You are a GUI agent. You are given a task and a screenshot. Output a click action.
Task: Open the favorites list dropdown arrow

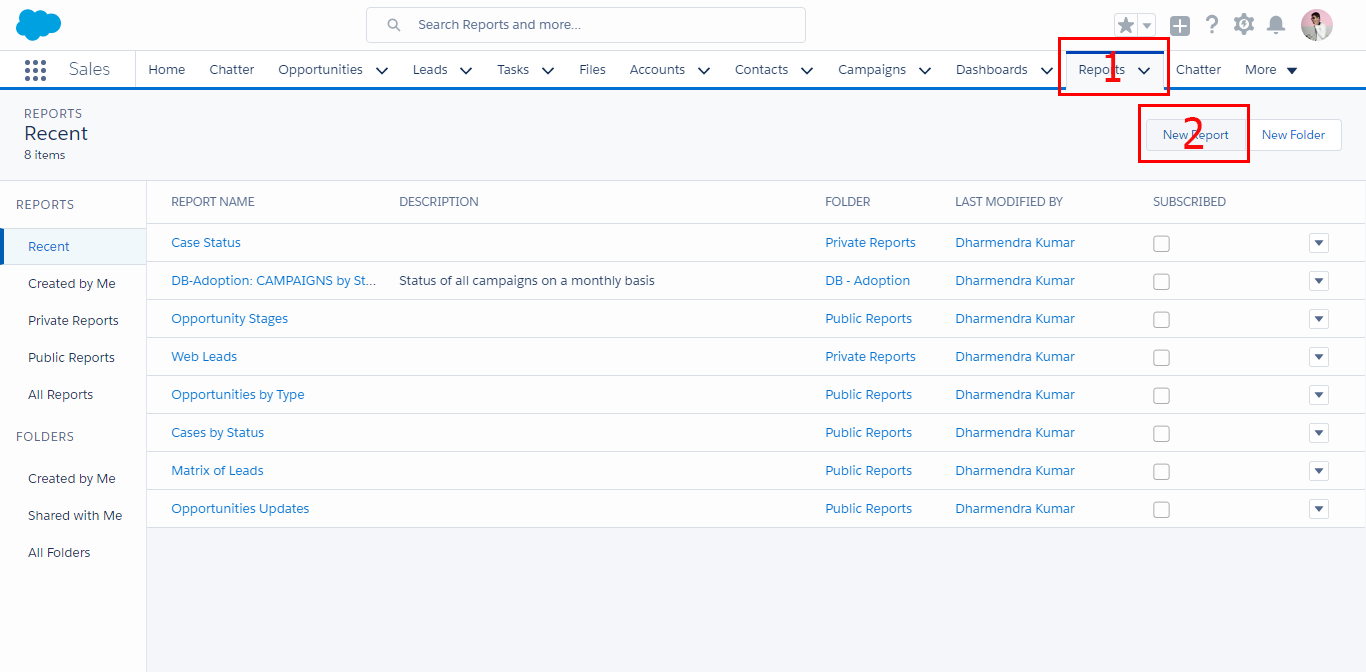[x=1147, y=25]
